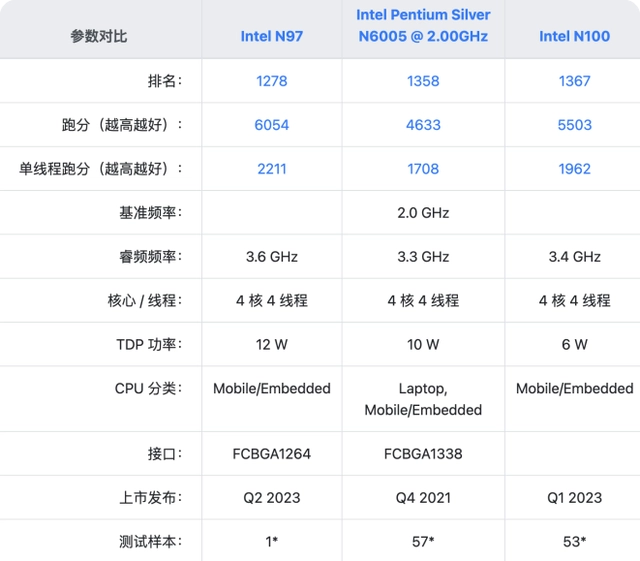
Task: Click benchmark score 6054
Action: point(271,125)
